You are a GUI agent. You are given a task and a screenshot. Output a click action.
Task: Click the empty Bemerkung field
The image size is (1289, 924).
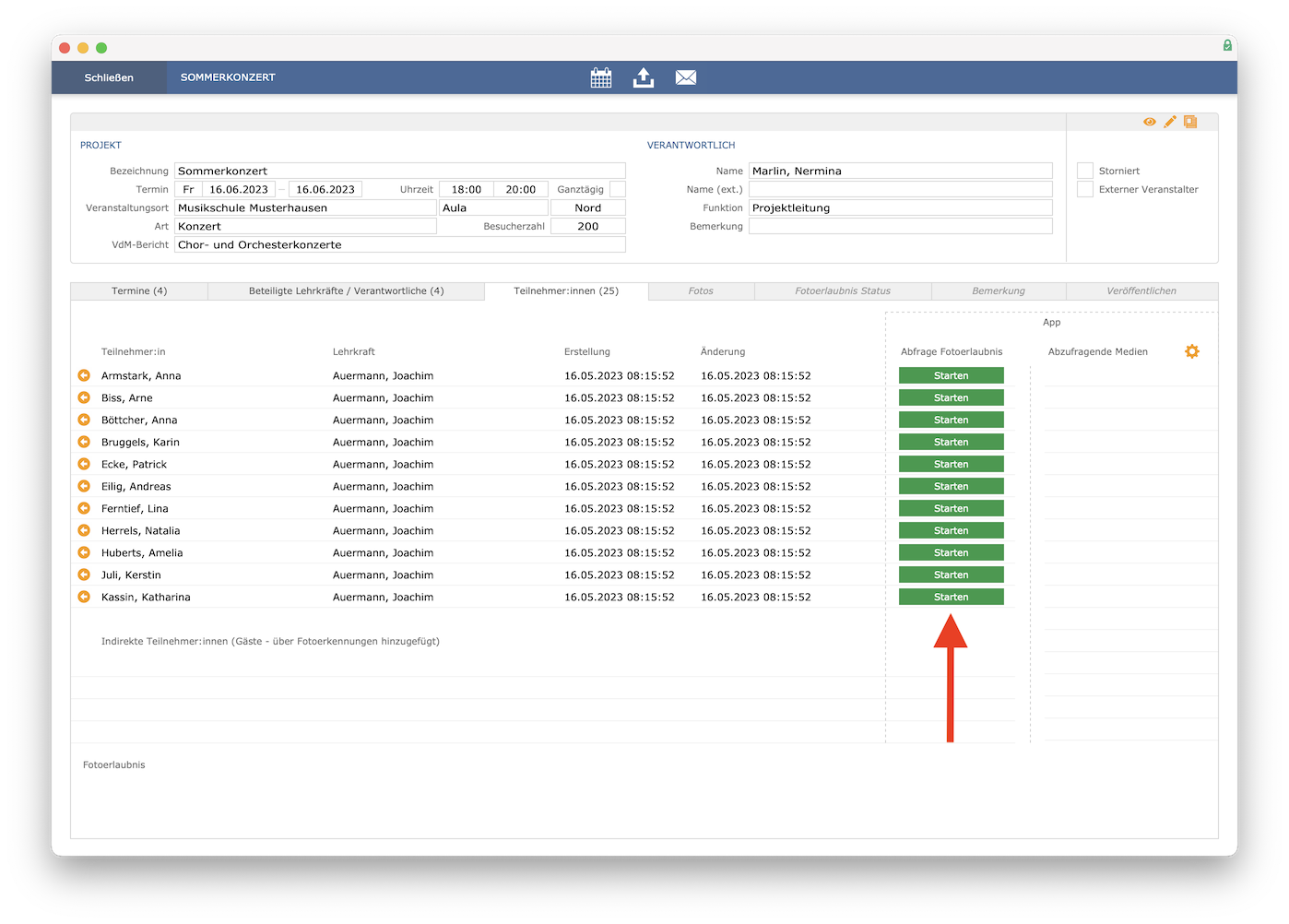(x=901, y=226)
